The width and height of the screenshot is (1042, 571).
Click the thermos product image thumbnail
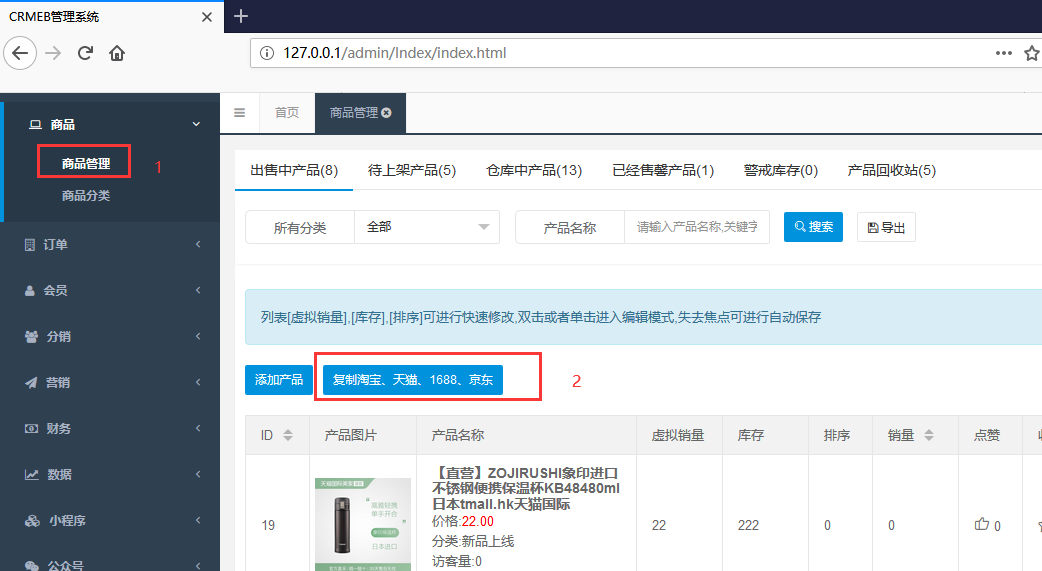click(x=363, y=524)
